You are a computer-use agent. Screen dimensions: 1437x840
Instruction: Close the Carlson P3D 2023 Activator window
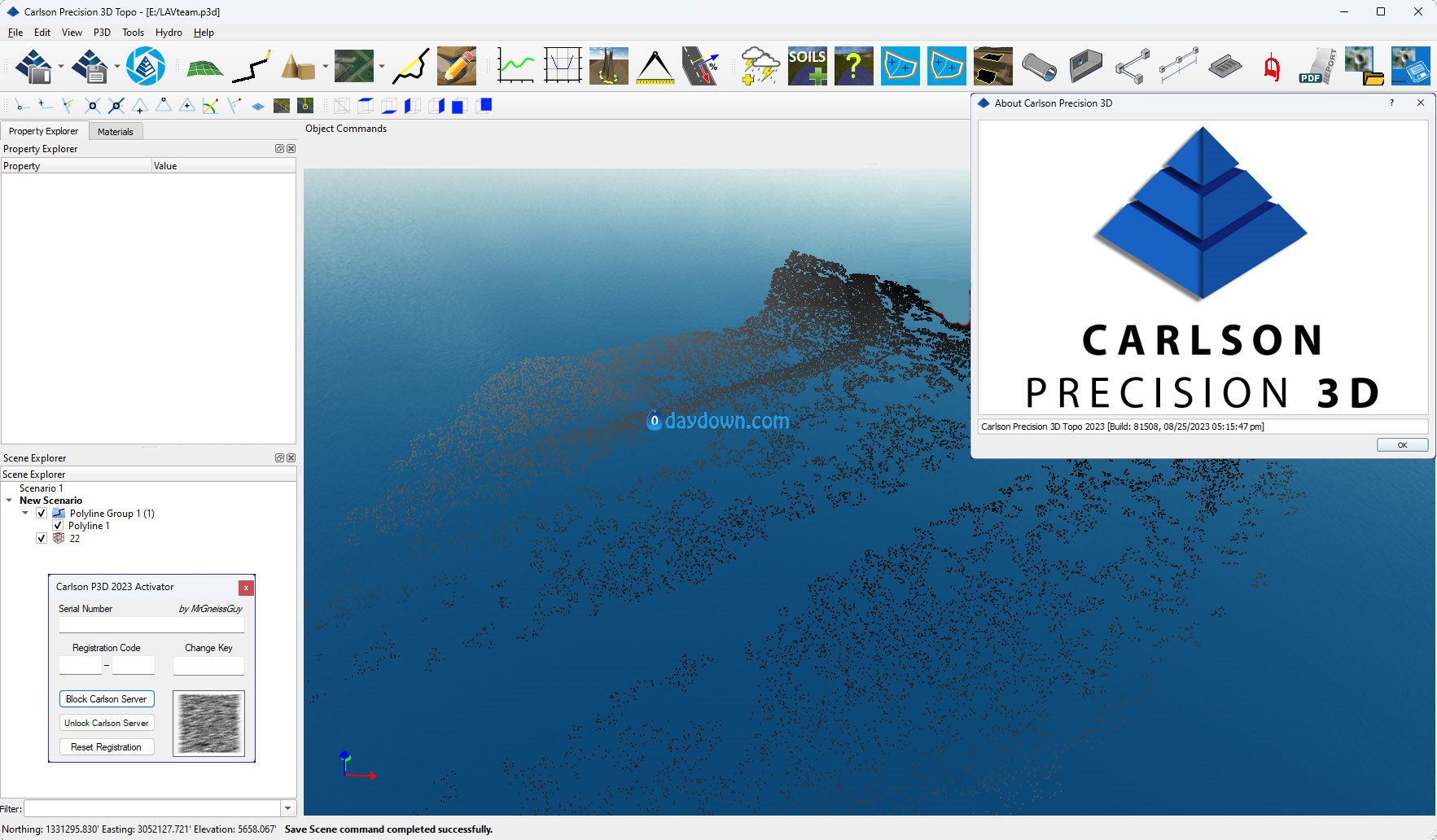[246, 588]
